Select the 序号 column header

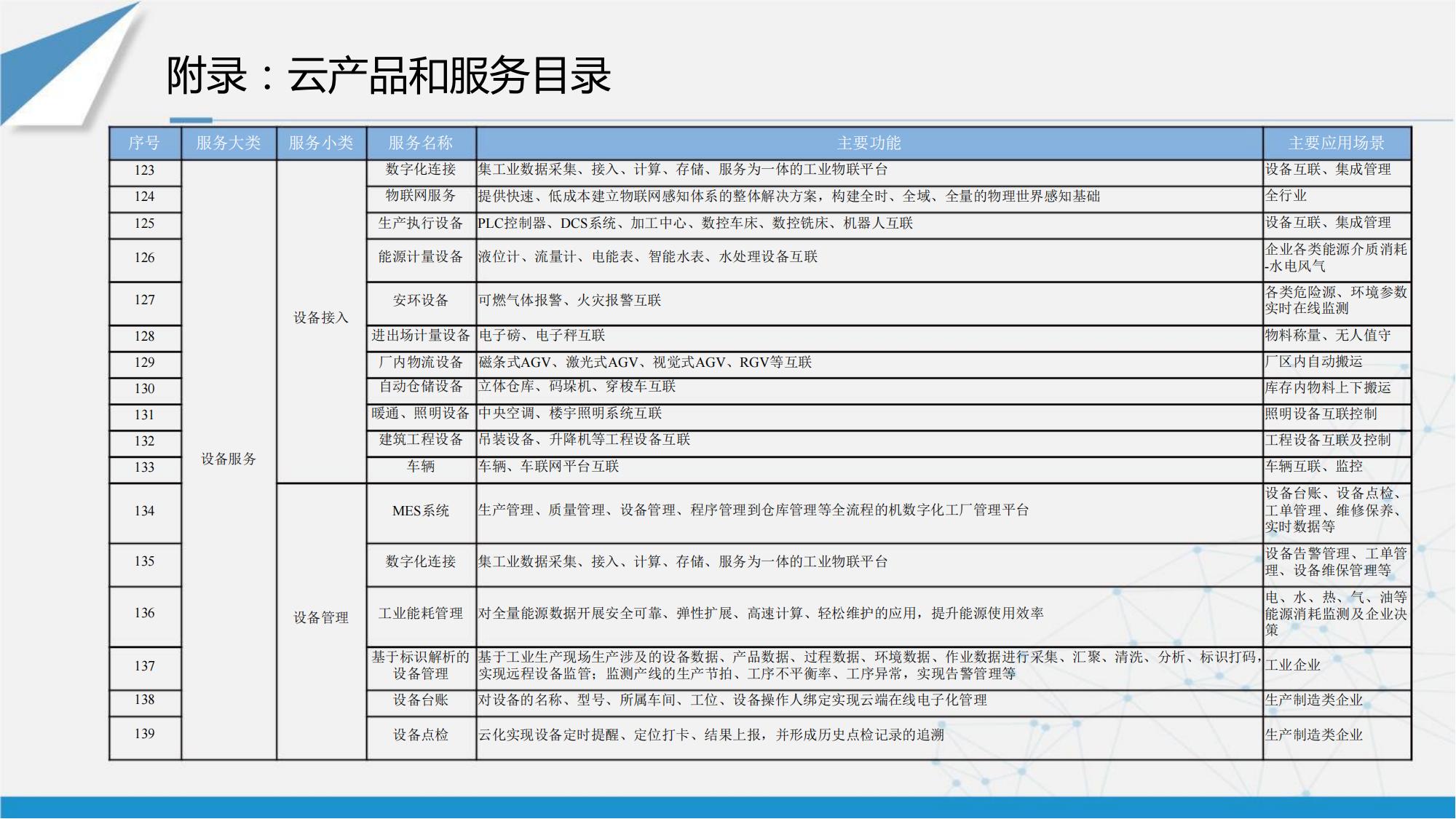pyautogui.click(x=145, y=143)
